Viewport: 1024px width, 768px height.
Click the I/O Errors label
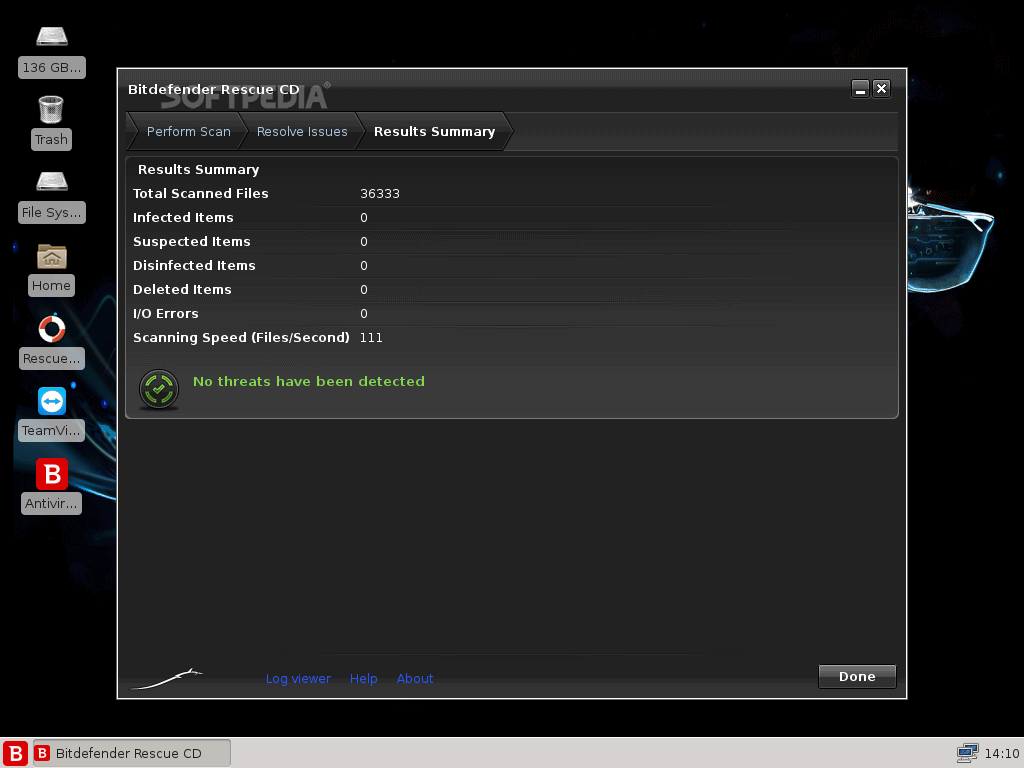tap(165, 313)
